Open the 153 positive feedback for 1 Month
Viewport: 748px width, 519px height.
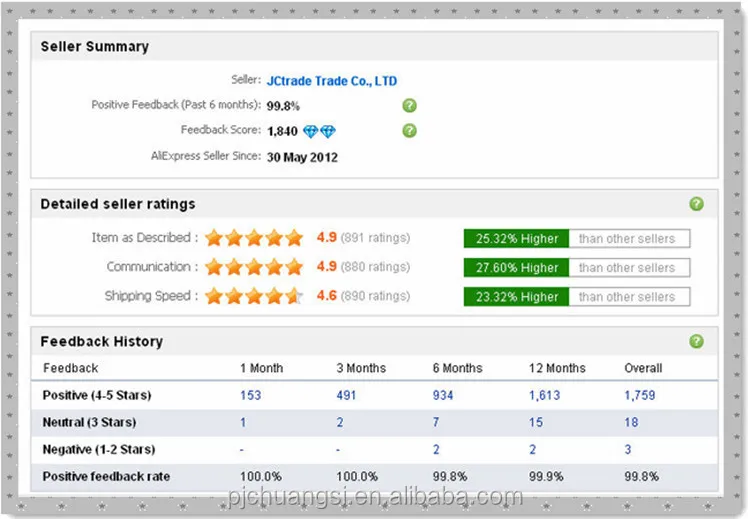pos(250,395)
